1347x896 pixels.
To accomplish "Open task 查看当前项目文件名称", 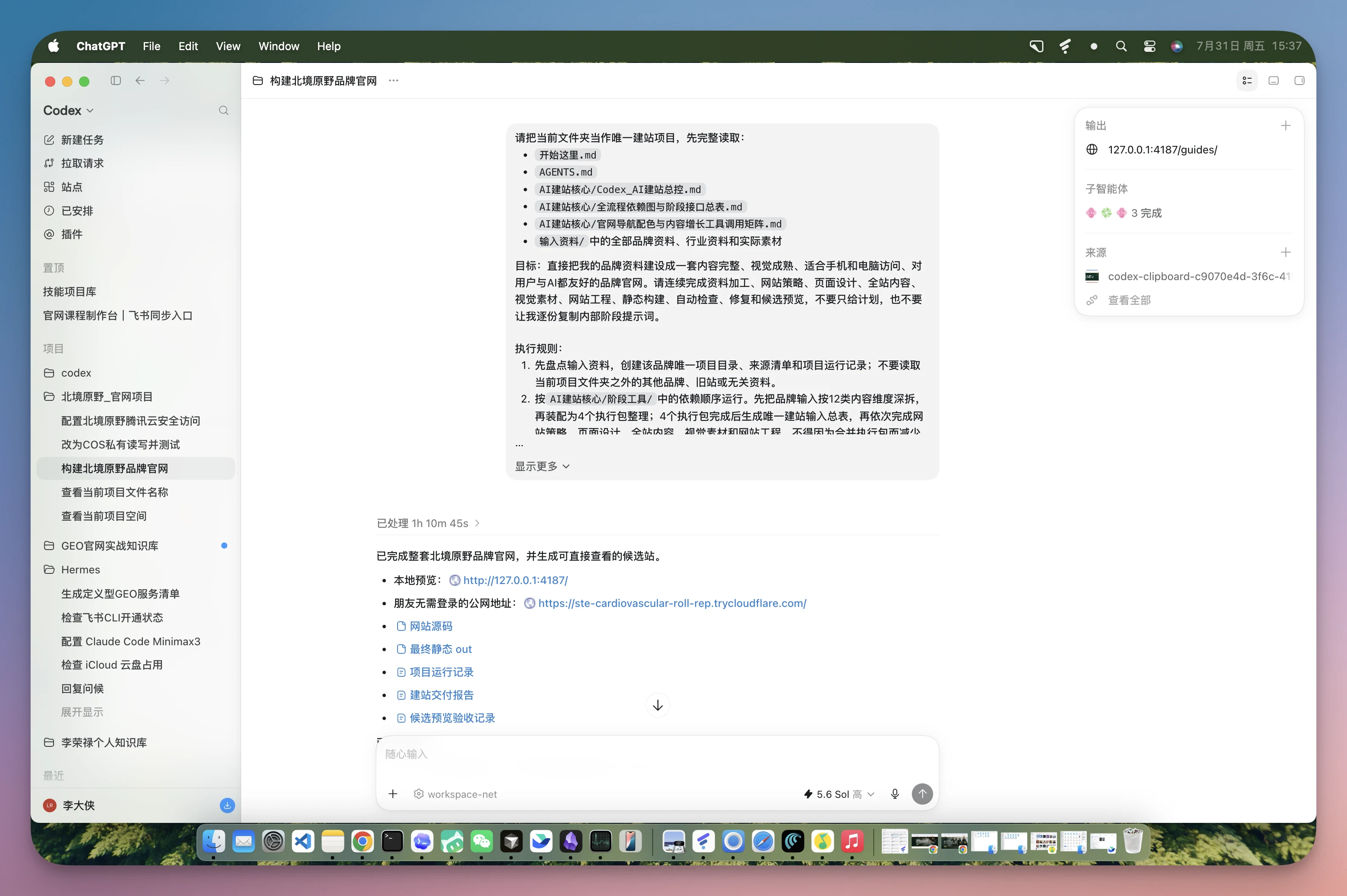I will 115,492.
